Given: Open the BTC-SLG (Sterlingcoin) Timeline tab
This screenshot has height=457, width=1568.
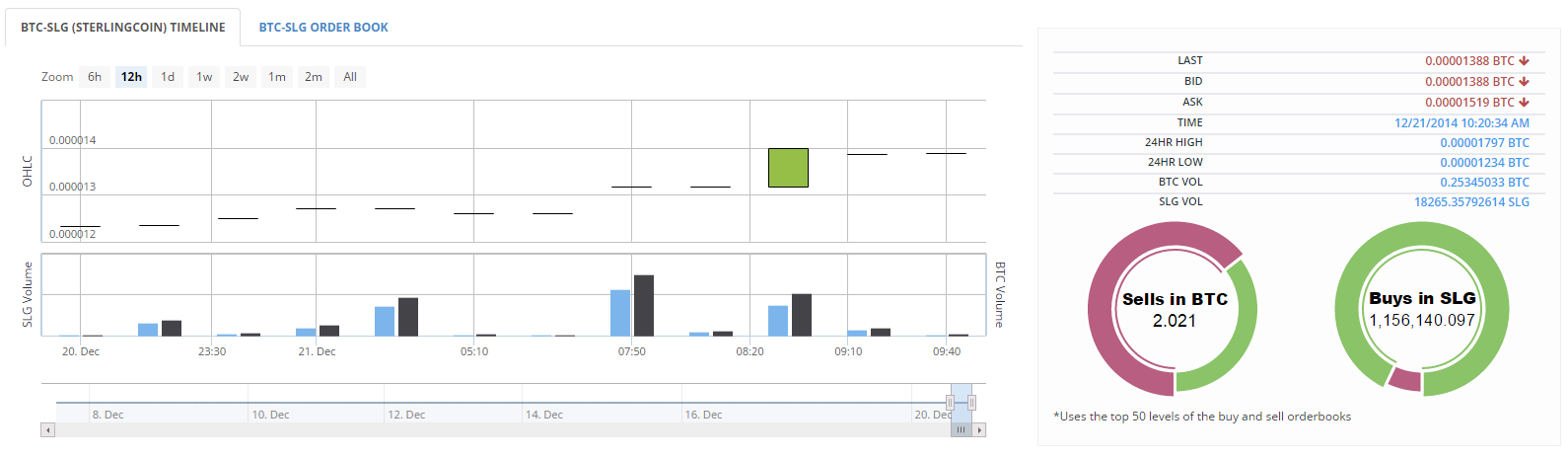Looking at the screenshot, I should pos(123,28).
